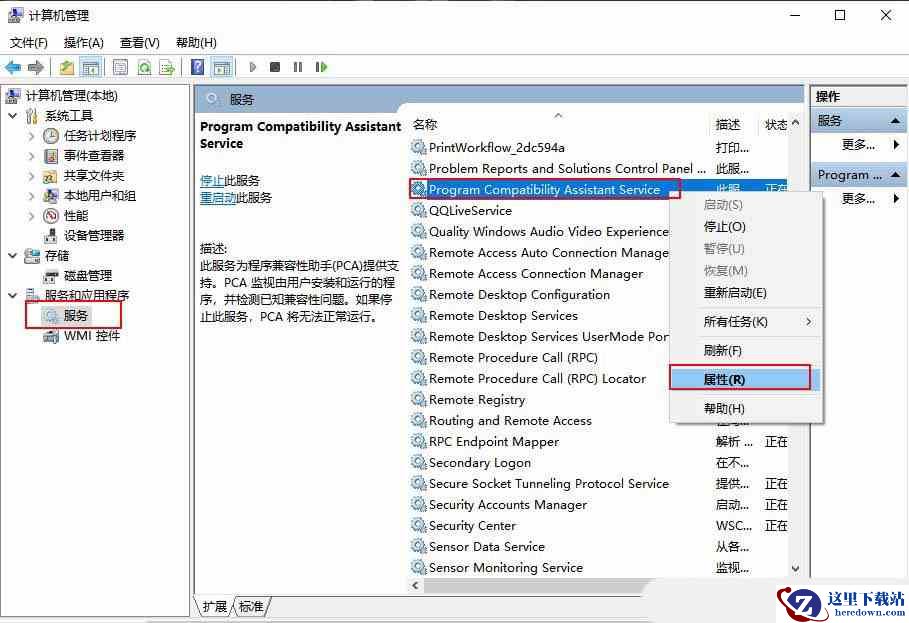Choose 属性(R) from the context menu

click(x=724, y=379)
